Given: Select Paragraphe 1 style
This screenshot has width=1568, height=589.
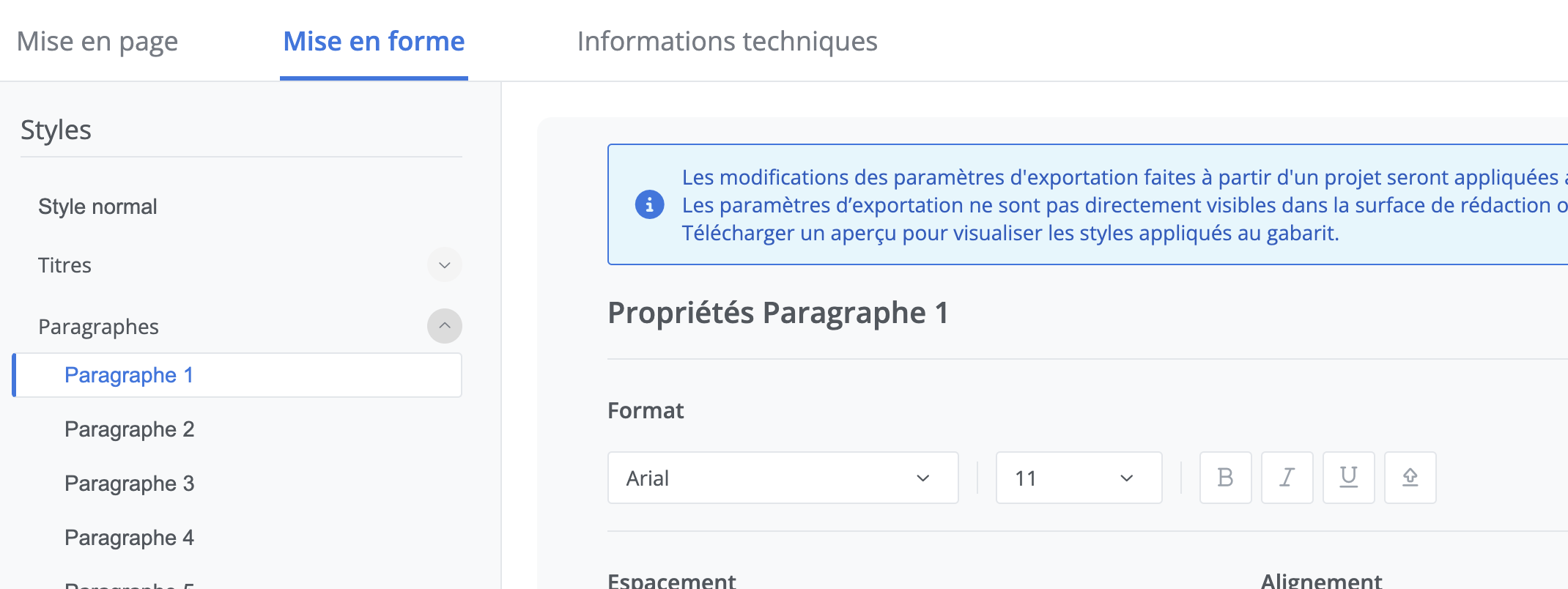Looking at the screenshot, I should (129, 375).
